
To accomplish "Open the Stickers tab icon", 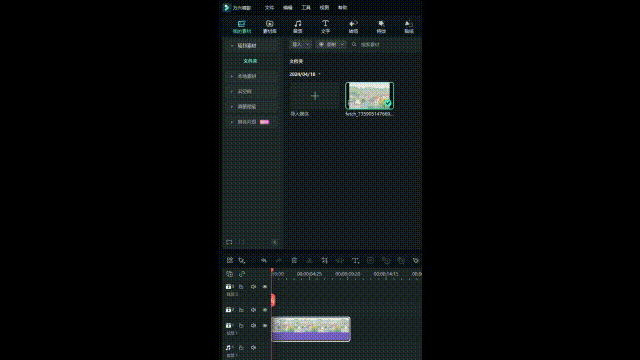I will [x=409, y=27].
